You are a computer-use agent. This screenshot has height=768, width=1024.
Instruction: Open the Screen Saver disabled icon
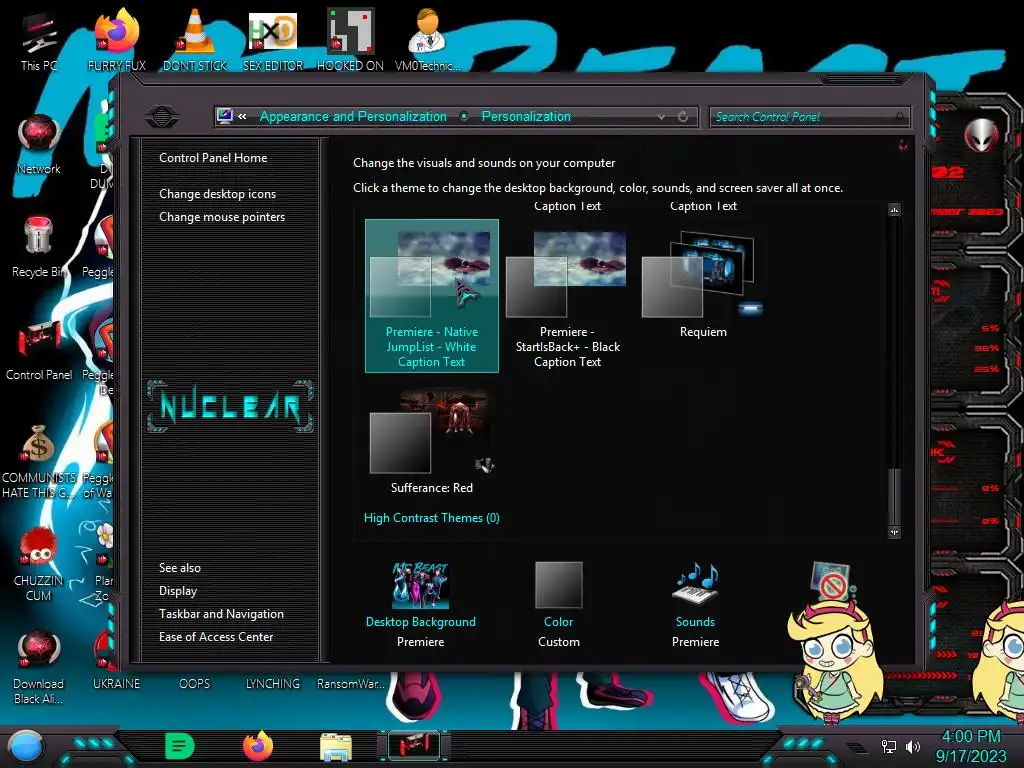(x=831, y=582)
